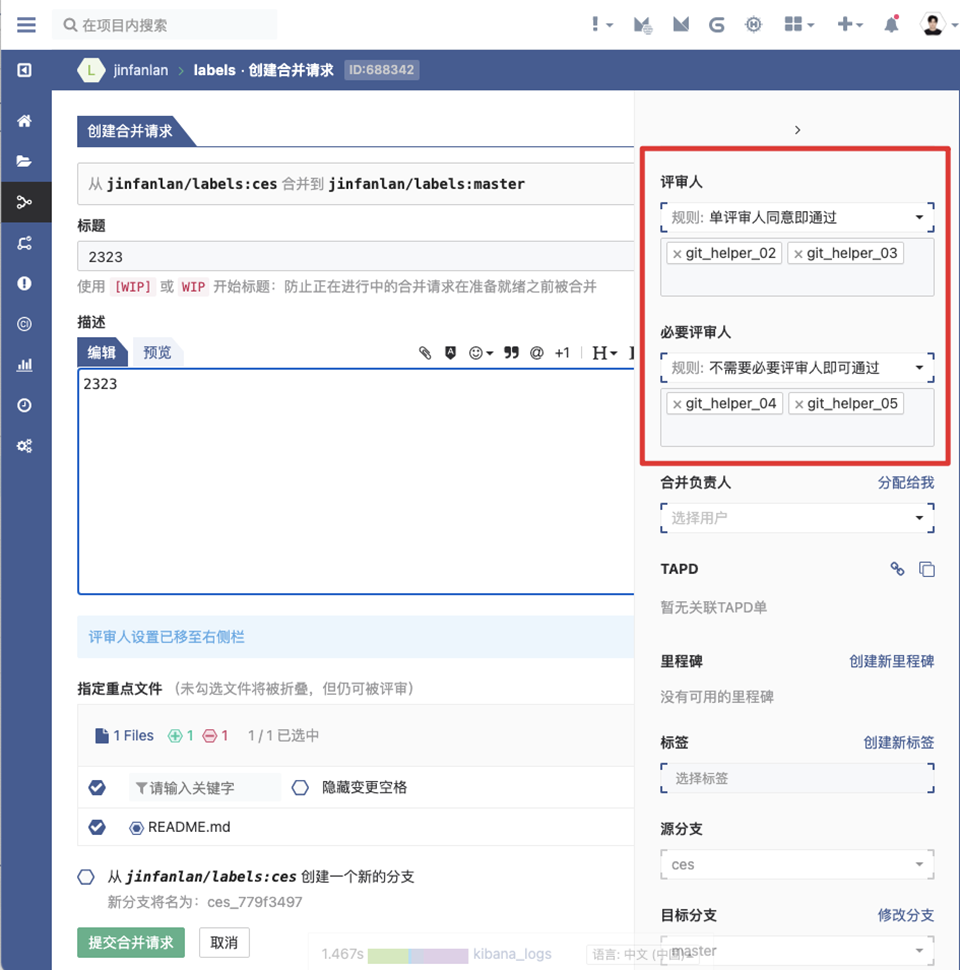The height and width of the screenshot is (970, 960).
Task: Click the 分配给我 link
Action: [905, 483]
